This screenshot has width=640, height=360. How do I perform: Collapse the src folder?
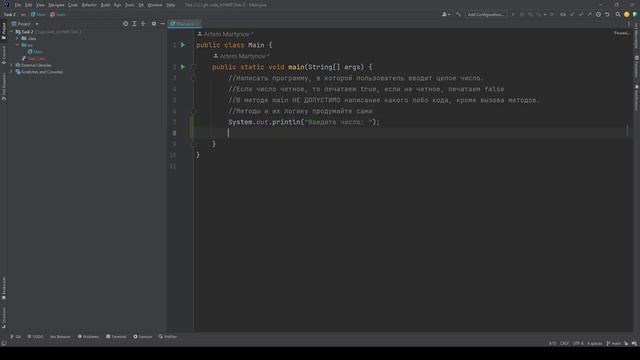click(18, 45)
